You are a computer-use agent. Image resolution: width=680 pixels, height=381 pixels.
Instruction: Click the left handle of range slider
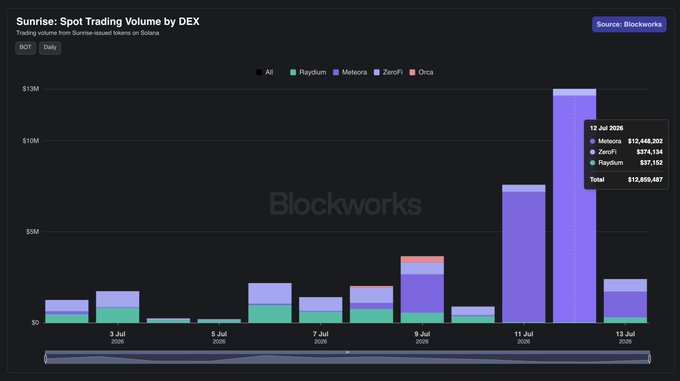point(46,358)
